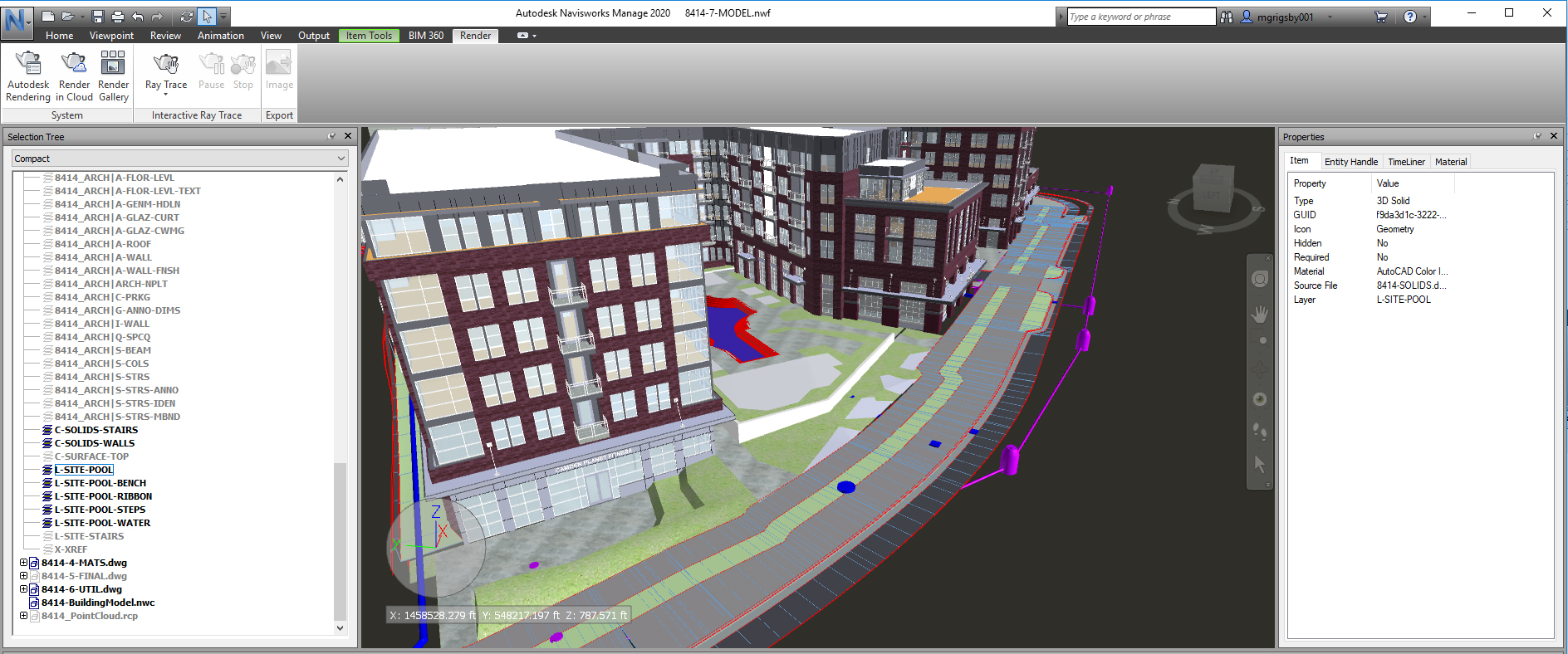Select the Look Around navigation tool
Screen dimensions: 1568x654
1260,399
